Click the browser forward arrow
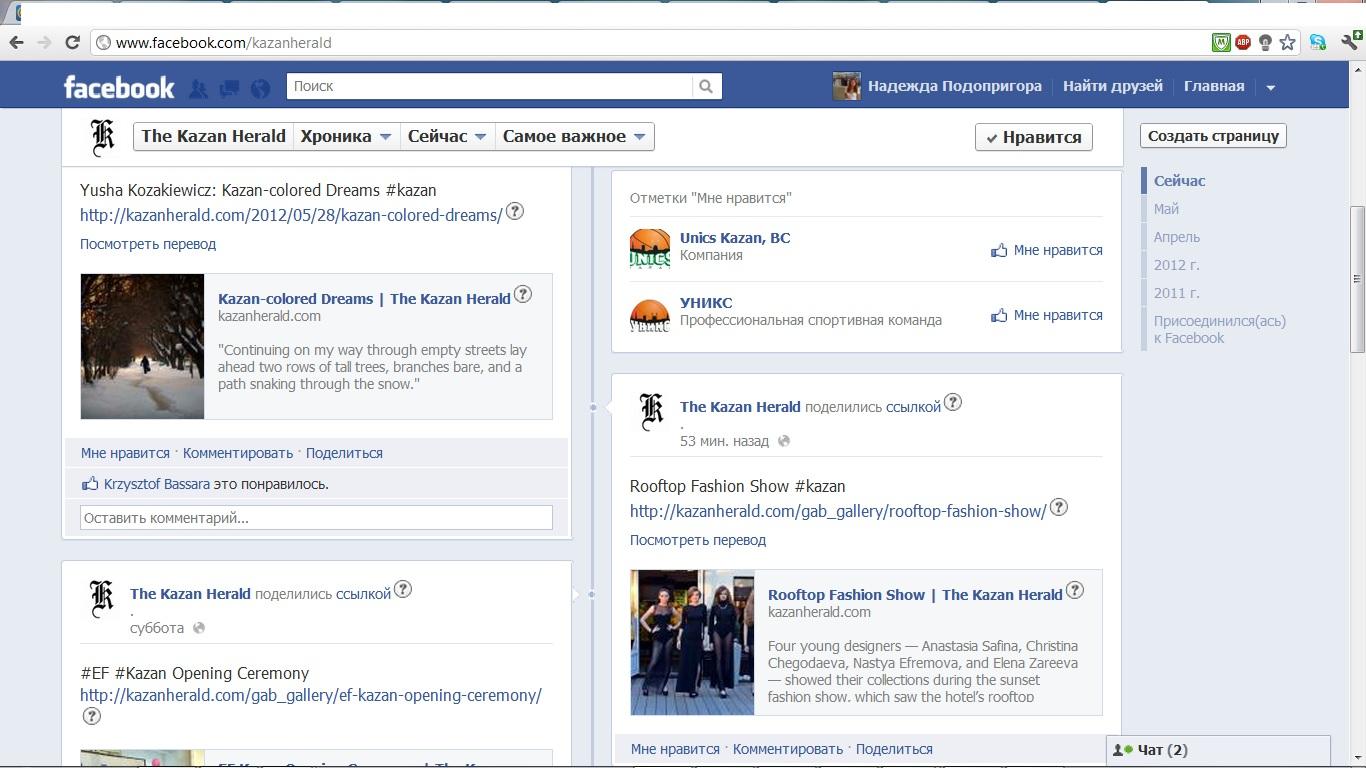The width and height of the screenshot is (1366, 768). pyautogui.click(x=44, y=42)
